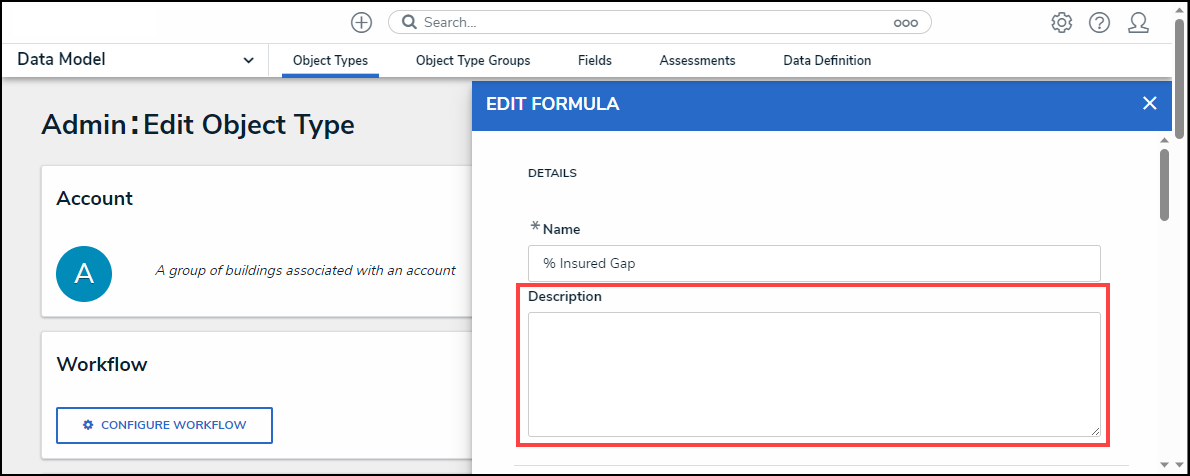1190x476 pixels.
Task: Open the user profile icon
Action: [x=1138, y=22]
